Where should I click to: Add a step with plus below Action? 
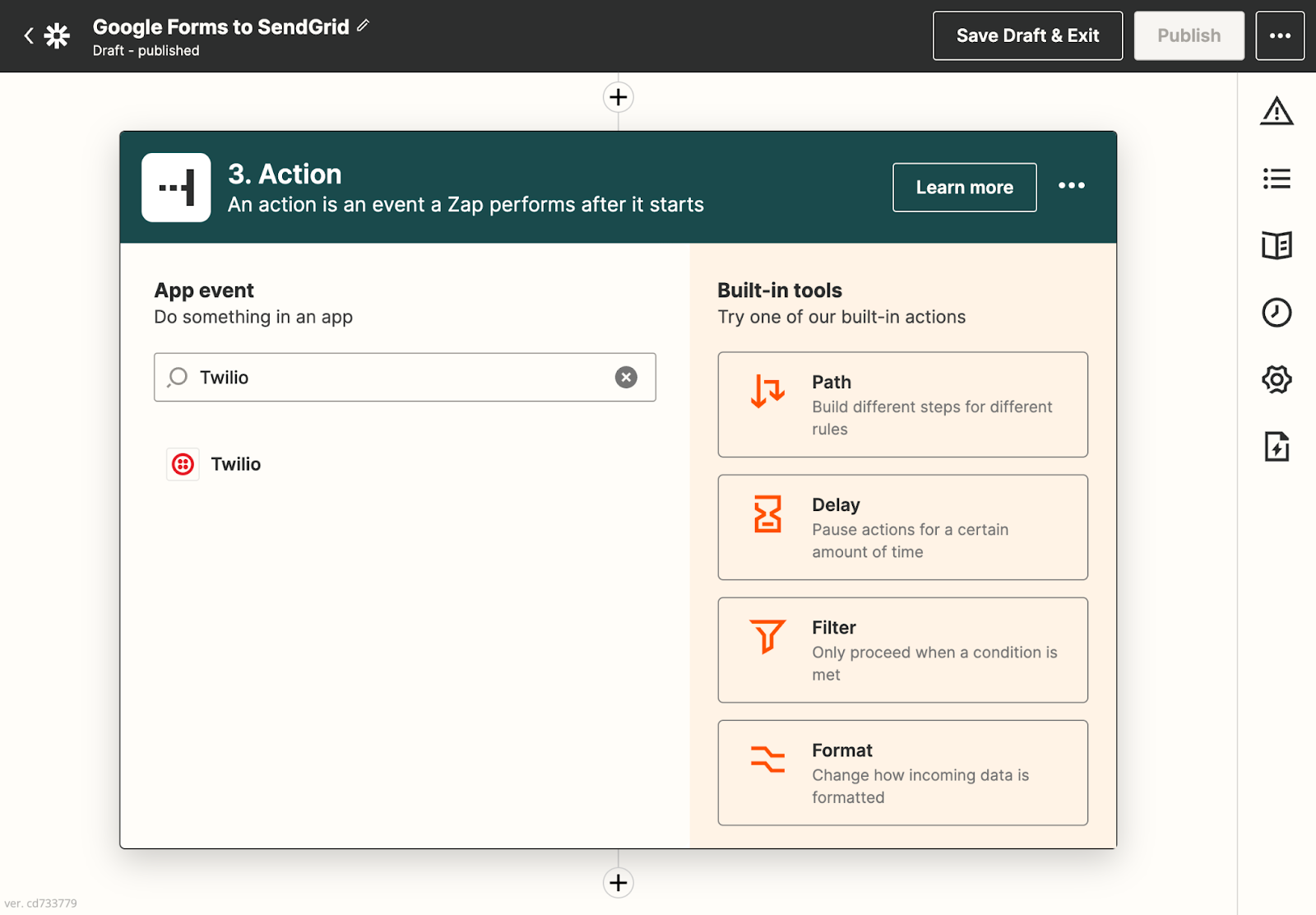(619, 883)
